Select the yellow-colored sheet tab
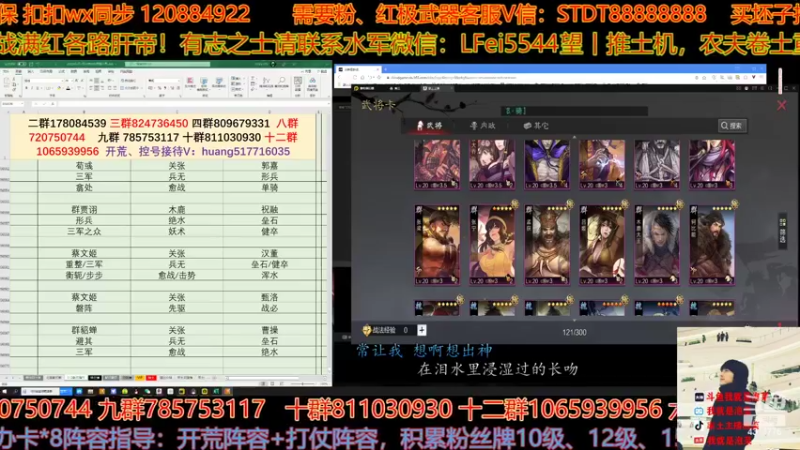Screen dimensions: 800x450 140,378
